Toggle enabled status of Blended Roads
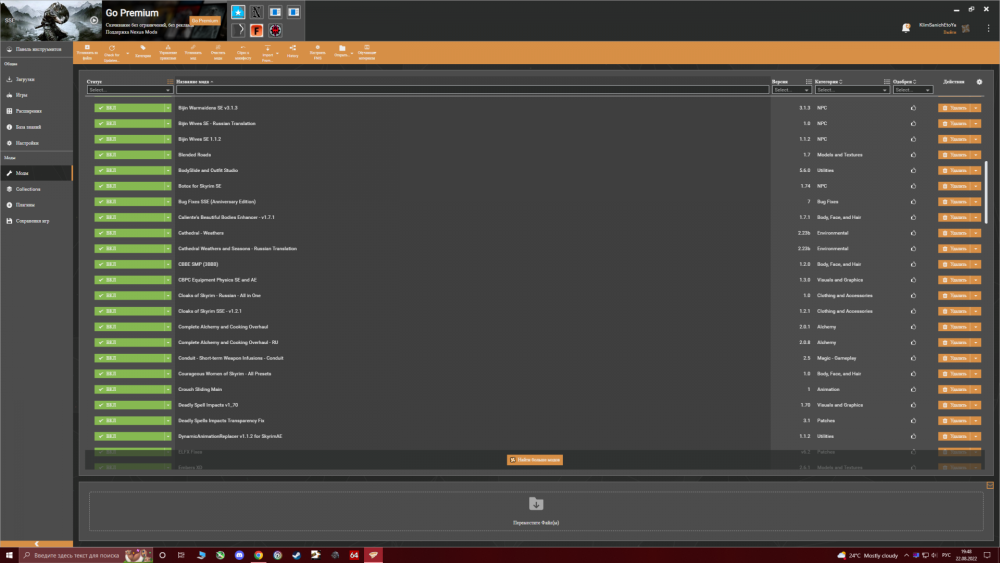The image size is (1000, 563). coord(129,155)
